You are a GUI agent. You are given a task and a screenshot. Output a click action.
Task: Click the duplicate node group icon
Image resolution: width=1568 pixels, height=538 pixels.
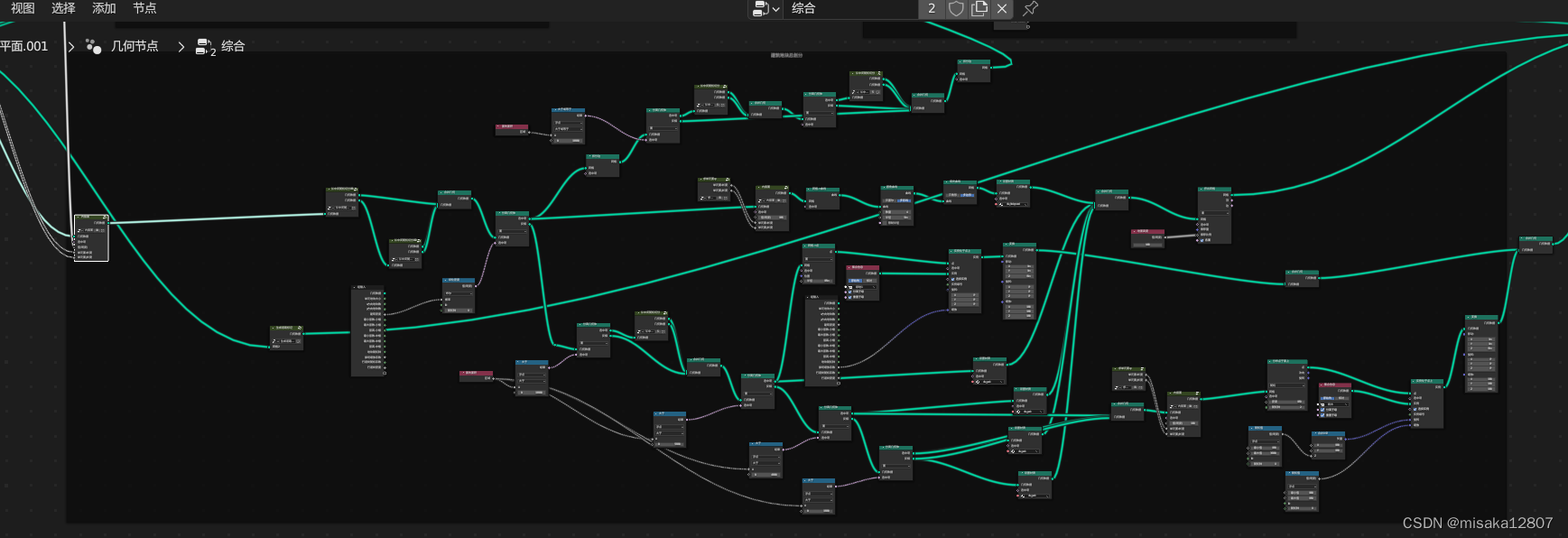[x=979, y=9]
